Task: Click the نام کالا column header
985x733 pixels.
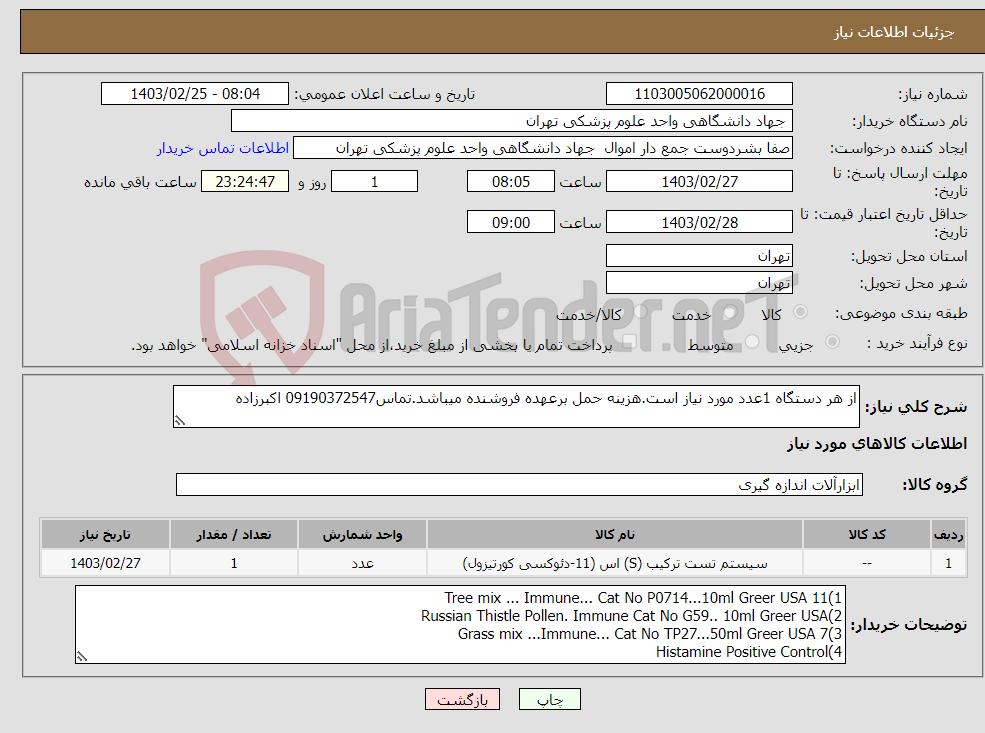Action: coord(615,535)
